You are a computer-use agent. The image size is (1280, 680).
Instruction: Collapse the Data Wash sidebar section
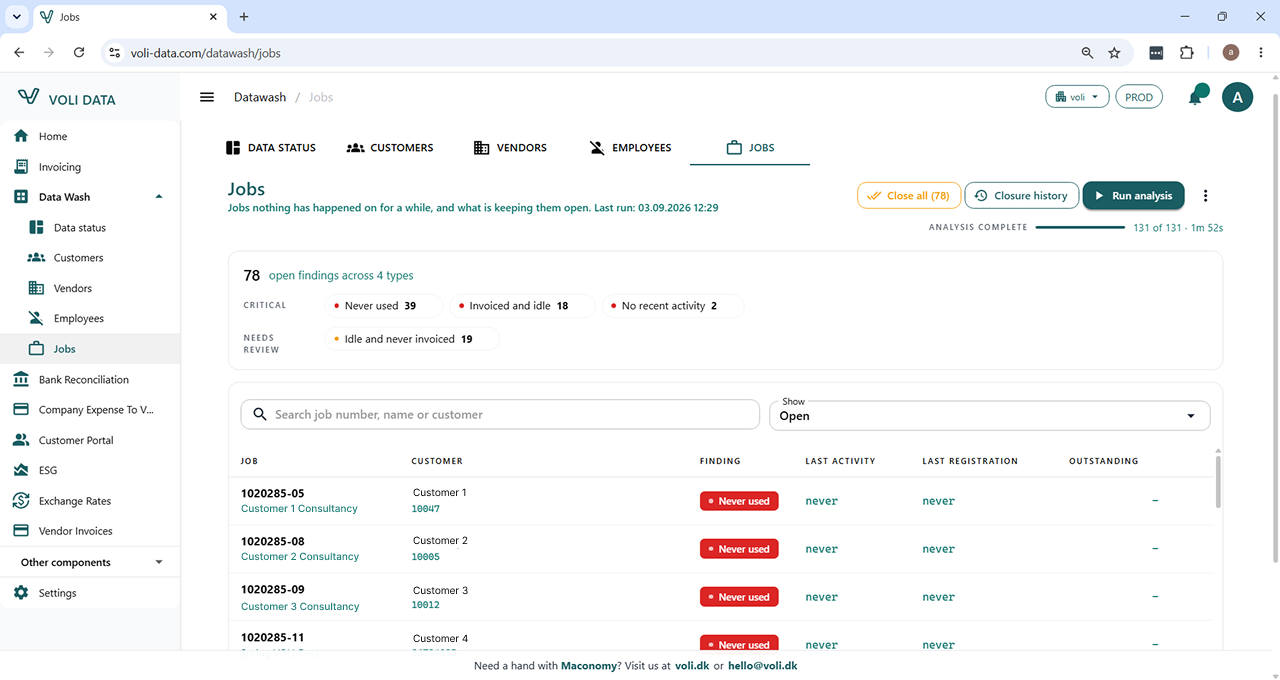159,197
